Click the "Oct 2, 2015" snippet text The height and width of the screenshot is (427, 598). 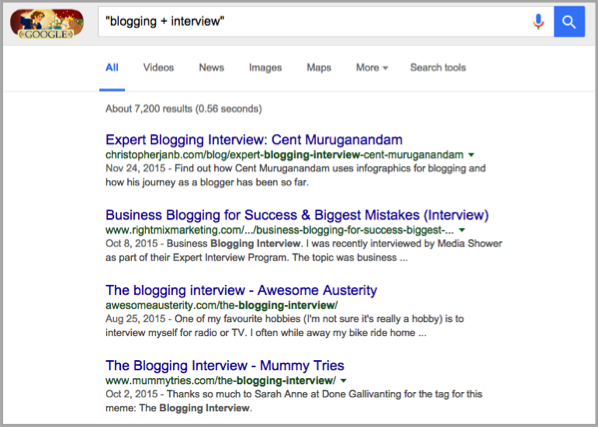coord(132,394)
